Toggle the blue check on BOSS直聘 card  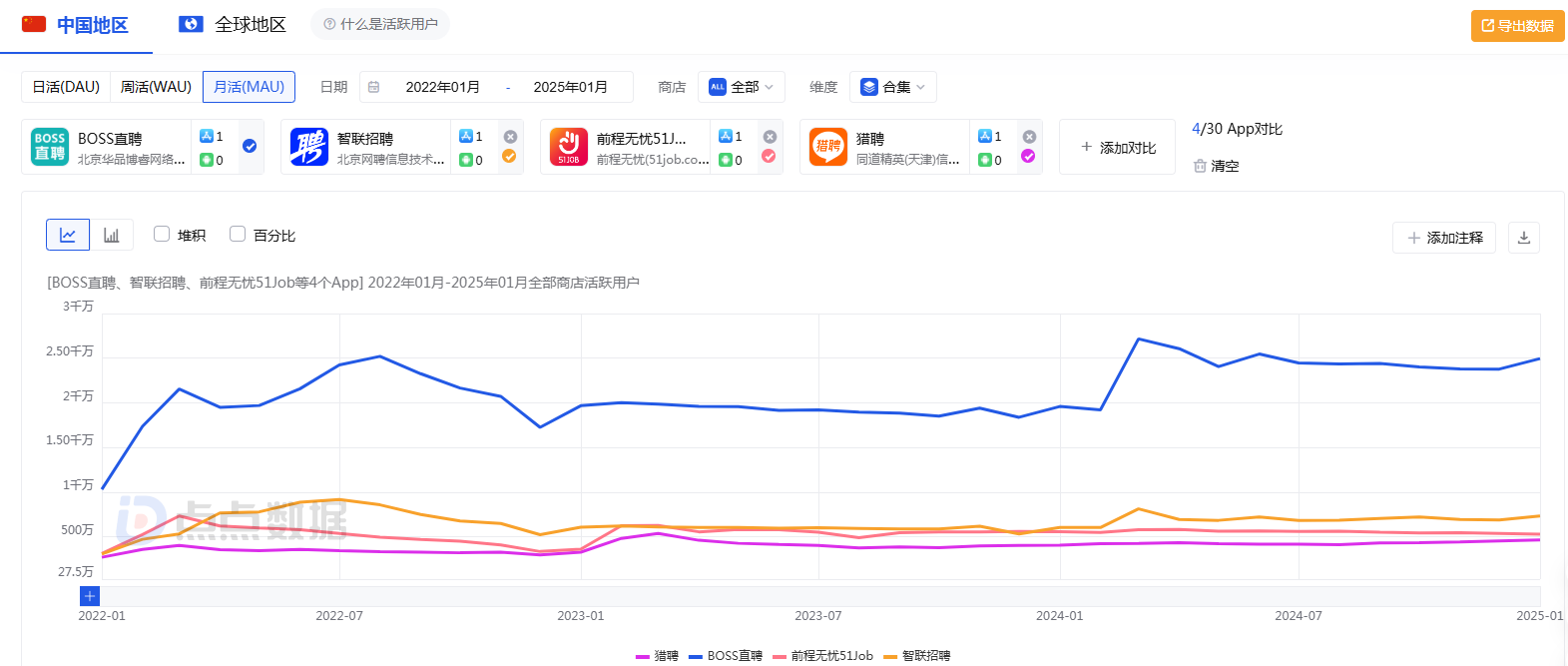point(250,146)
